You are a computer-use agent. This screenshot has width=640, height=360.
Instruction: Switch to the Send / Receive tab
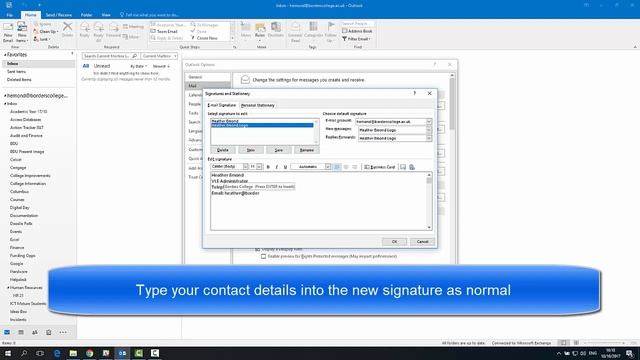tap(58, 15)
